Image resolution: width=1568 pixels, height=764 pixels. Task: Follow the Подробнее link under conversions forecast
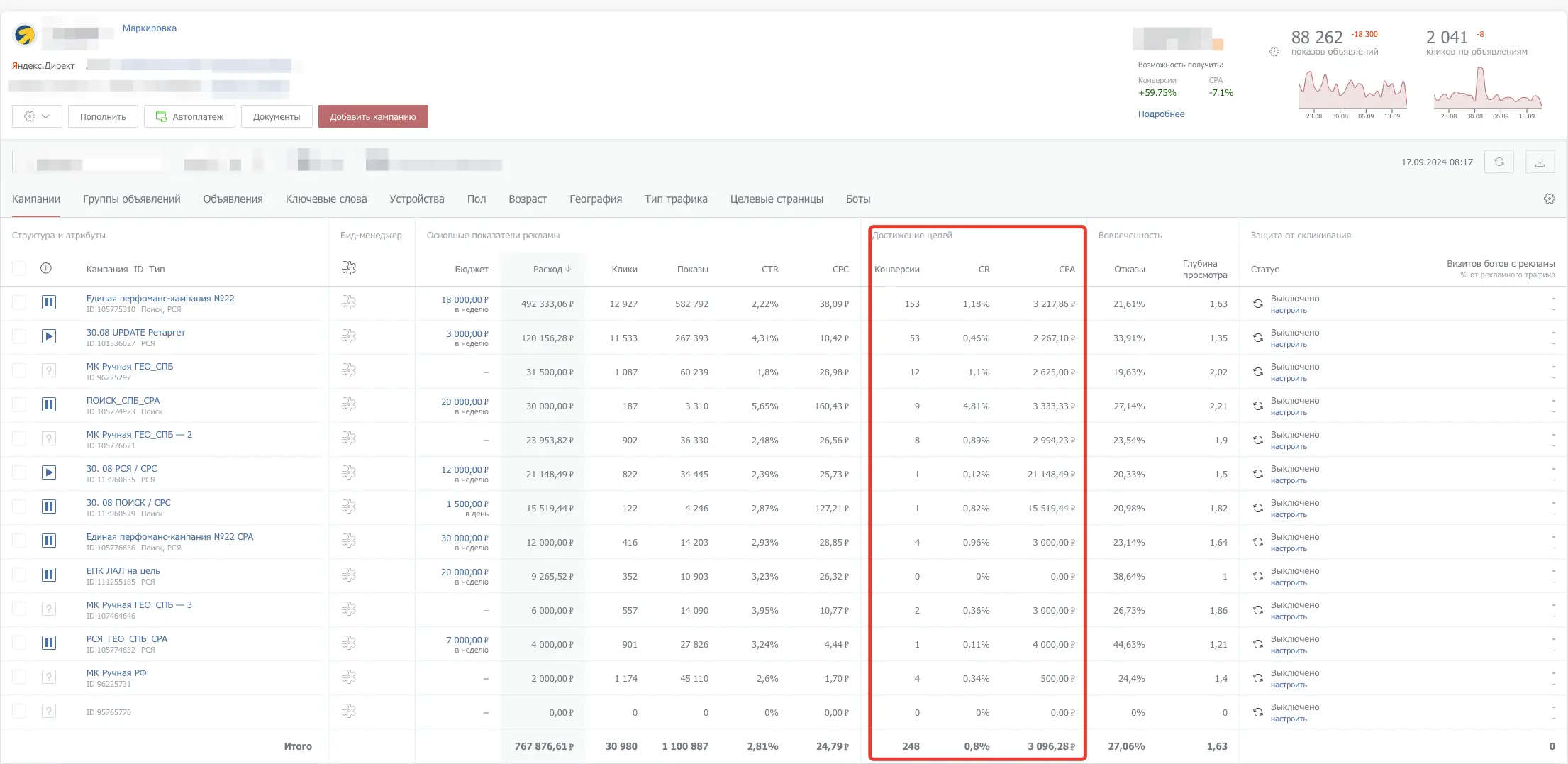pos(1161,114)
